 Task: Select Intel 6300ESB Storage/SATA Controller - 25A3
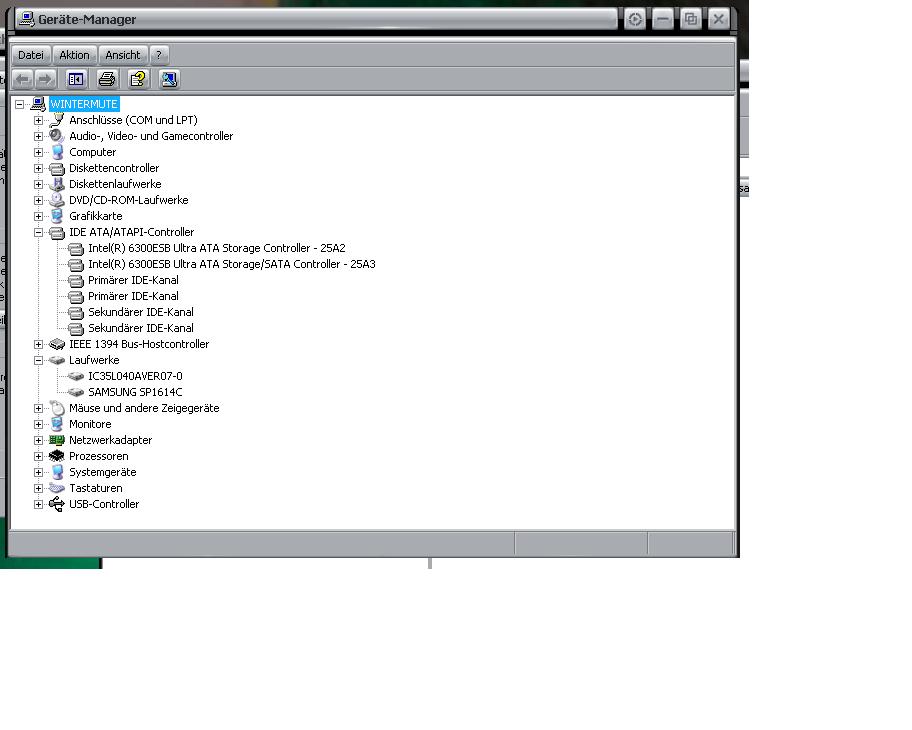[231, 264]
